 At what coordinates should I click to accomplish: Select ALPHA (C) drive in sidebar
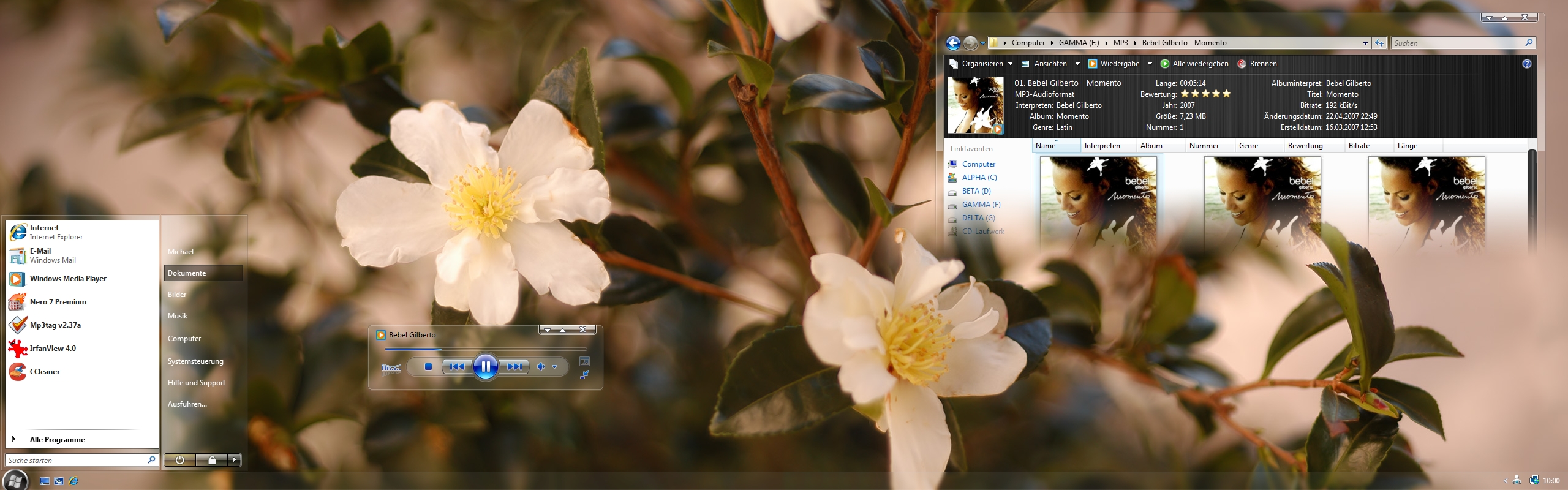click(972, 178)
